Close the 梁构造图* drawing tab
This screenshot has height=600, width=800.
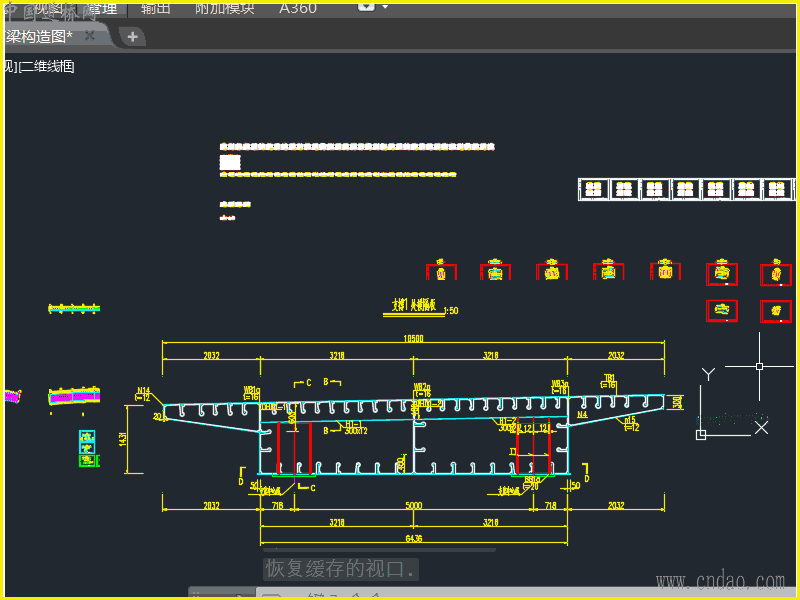coord(90,36)
